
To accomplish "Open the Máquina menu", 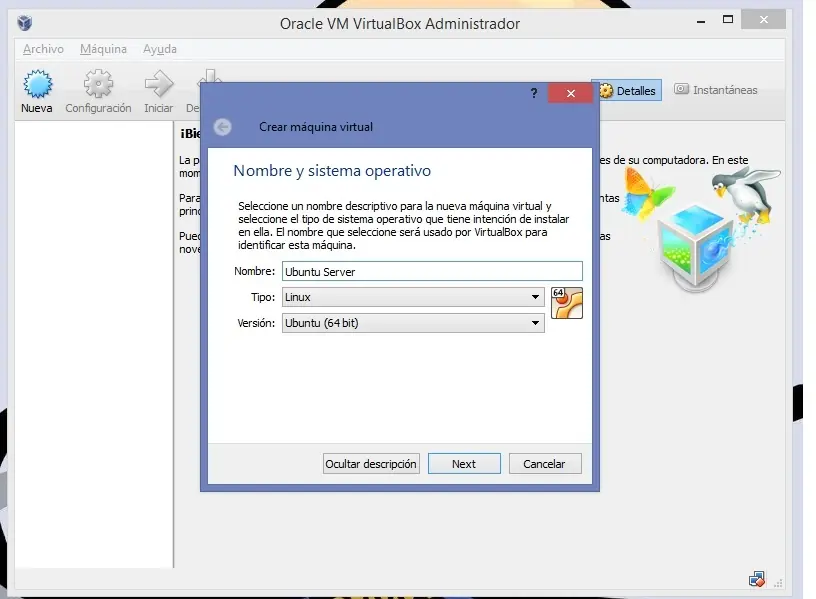I will coord(103,49).
